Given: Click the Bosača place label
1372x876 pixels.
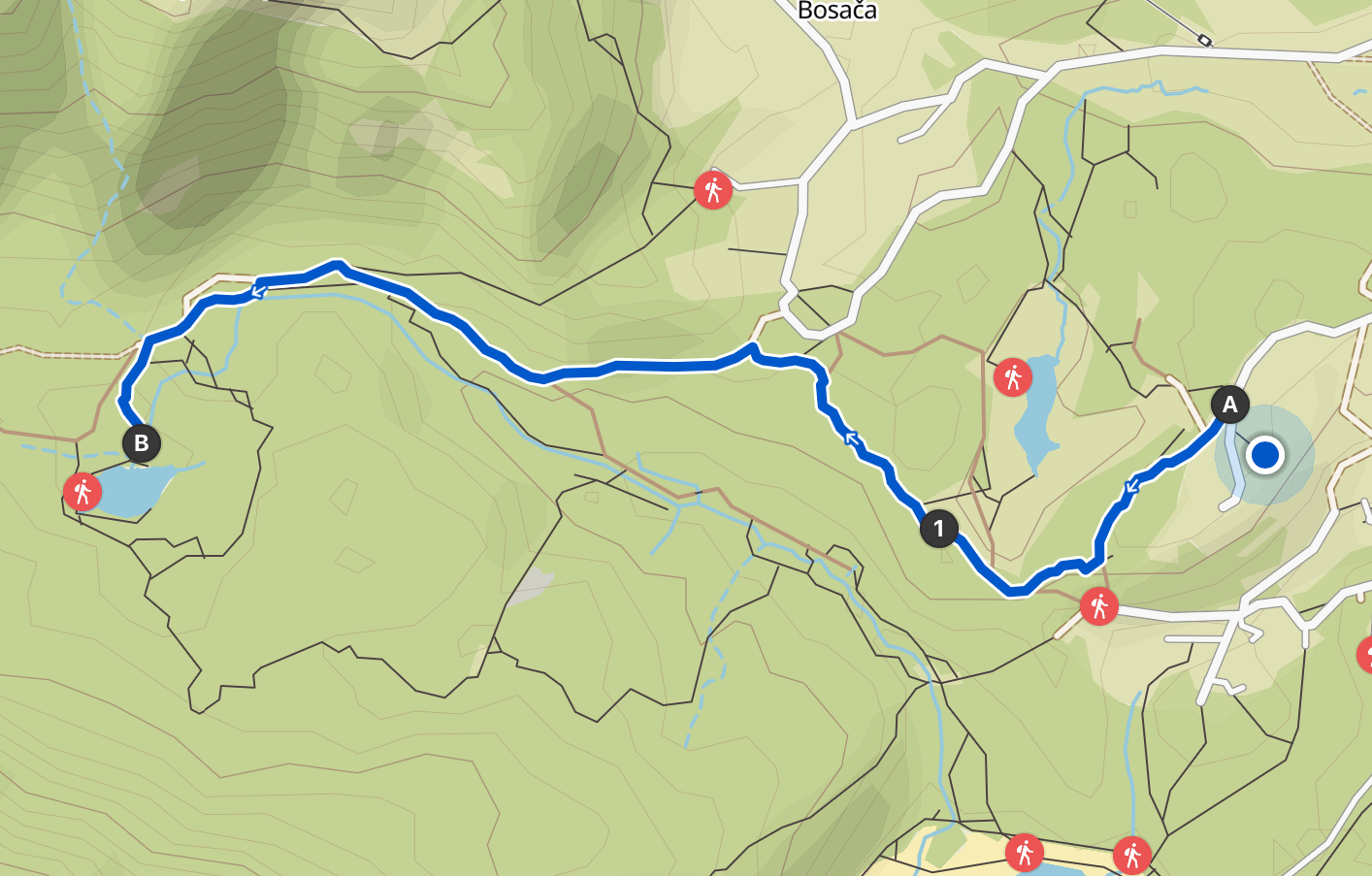Looking at the screenshot, I should click(x=836, y=11).
